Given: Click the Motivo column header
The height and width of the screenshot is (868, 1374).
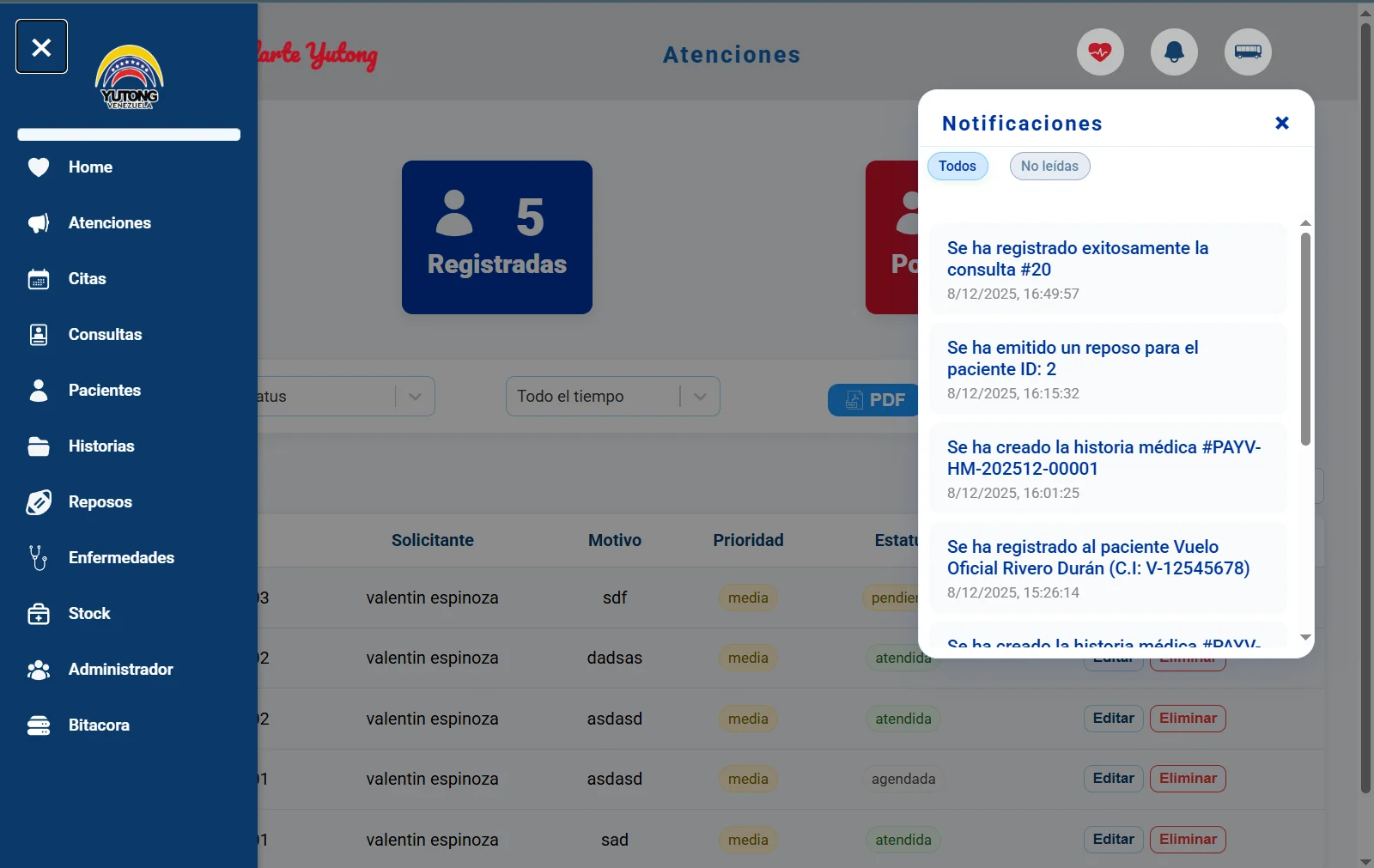Looking at the screenshot, I should tap(615, 540).
